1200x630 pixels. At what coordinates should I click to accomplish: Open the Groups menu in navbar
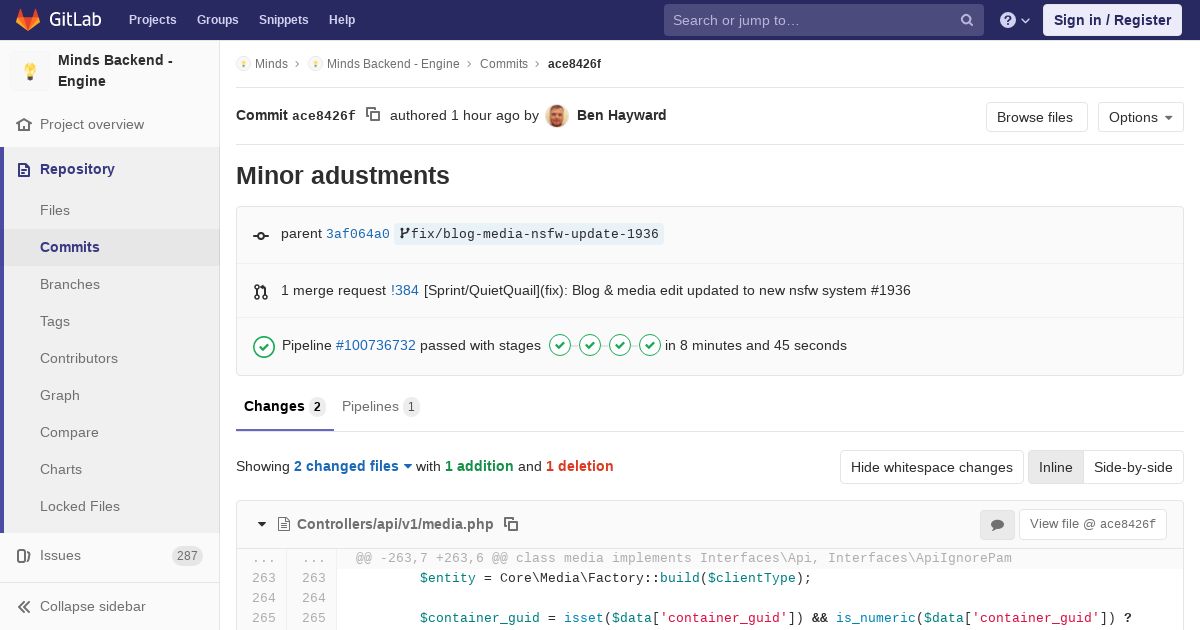click(217, 20)
